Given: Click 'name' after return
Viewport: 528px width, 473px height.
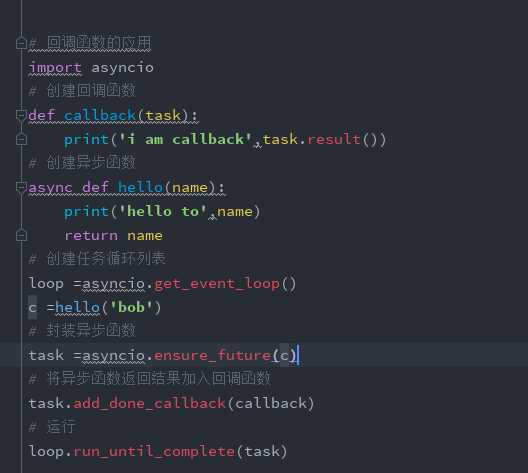Looking at the screenshot, I should click(145, 236).
